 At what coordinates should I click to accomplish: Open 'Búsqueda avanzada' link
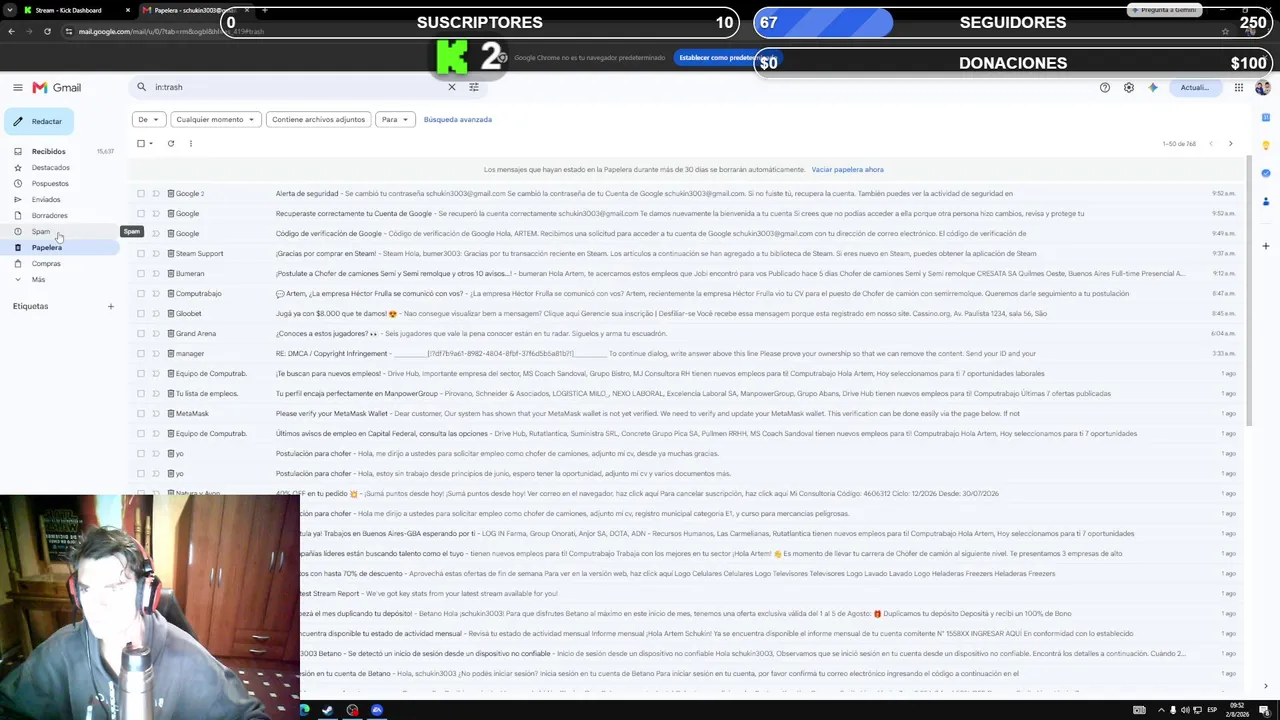click(x=457, y=119)
